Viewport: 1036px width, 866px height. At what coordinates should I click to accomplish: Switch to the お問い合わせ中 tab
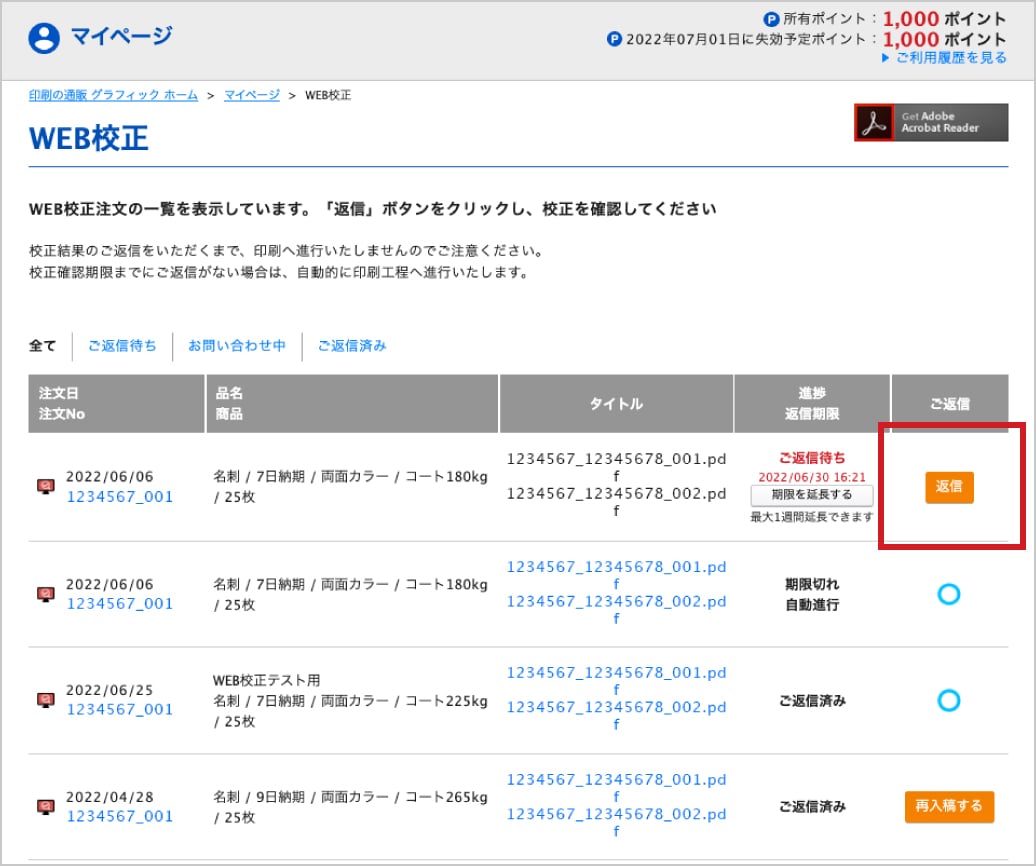[237, 346]
